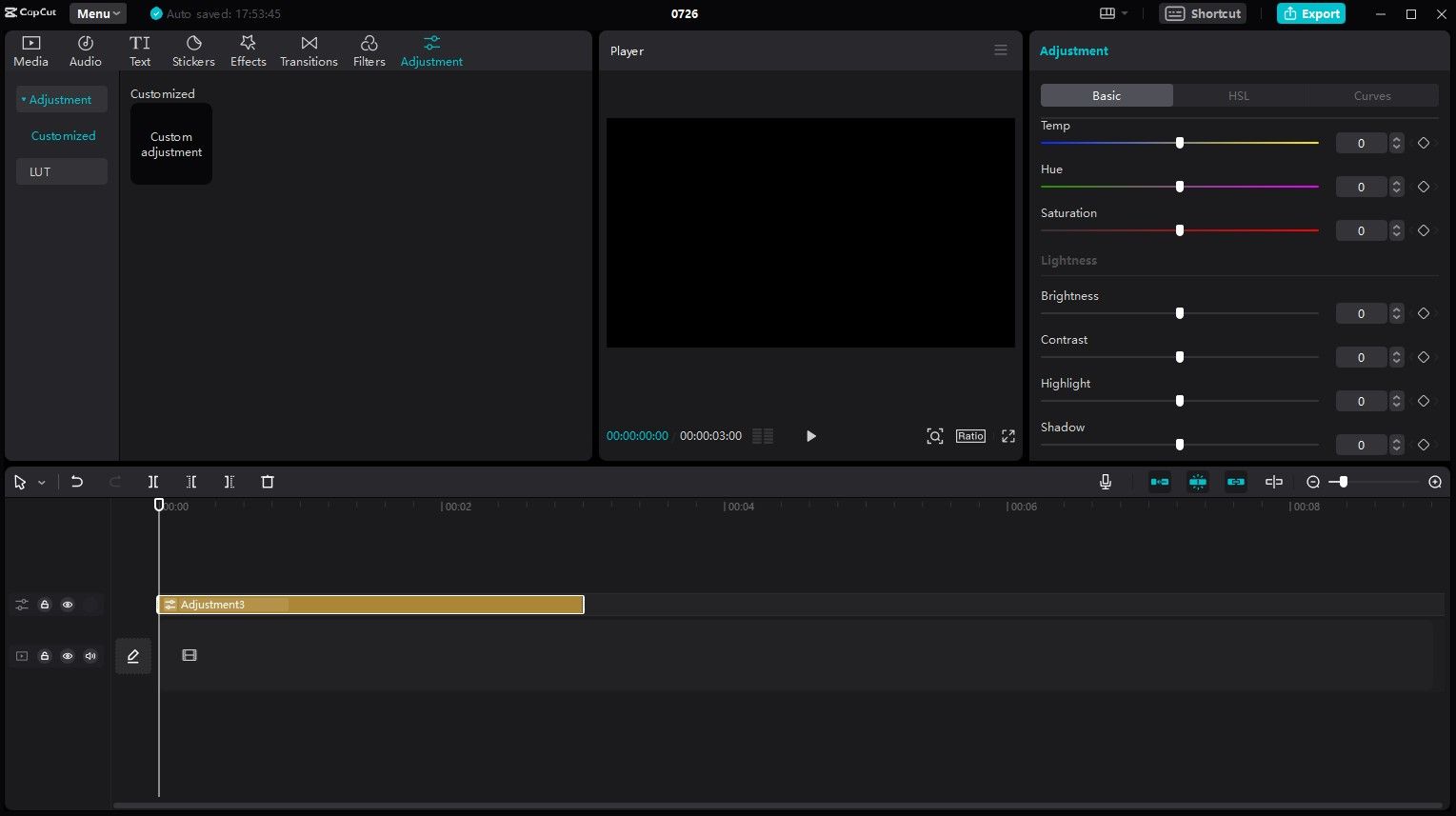The height and width of the screenshot is (816, 1456).
Task: Click the zoom-in timeline plus icon
Action: [x=1435, y=482]
